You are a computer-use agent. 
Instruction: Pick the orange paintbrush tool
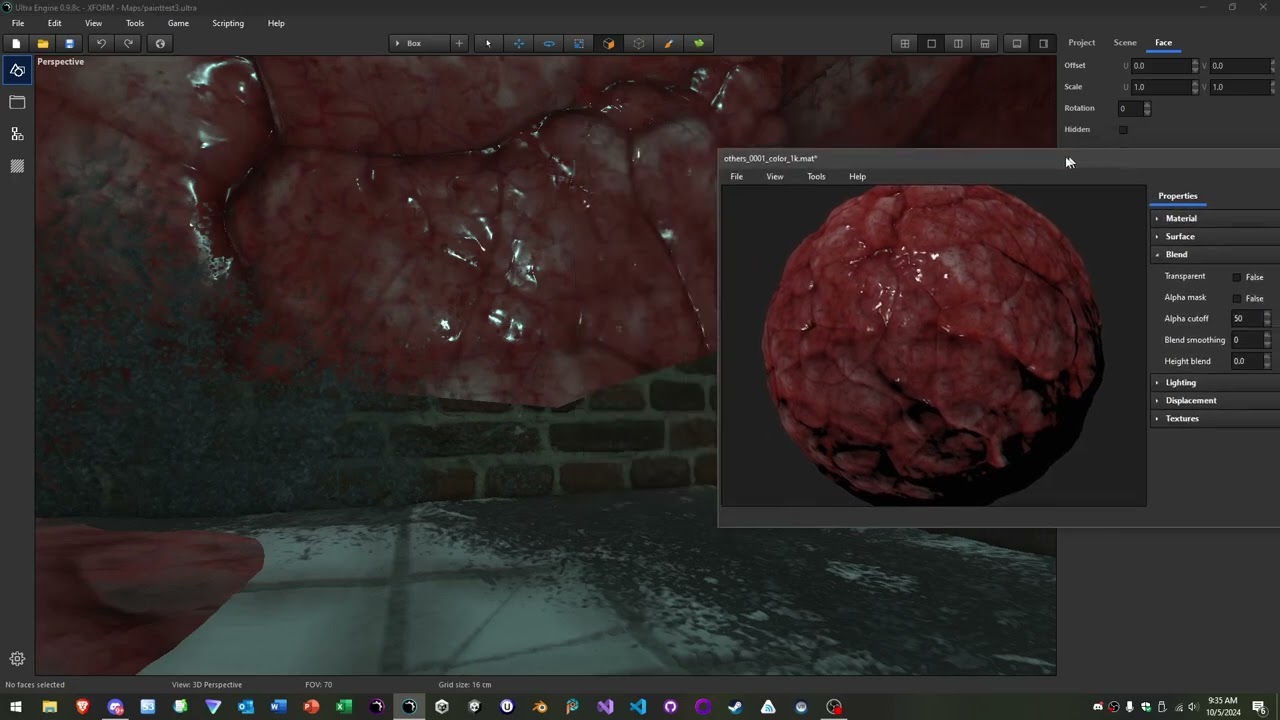669,43
